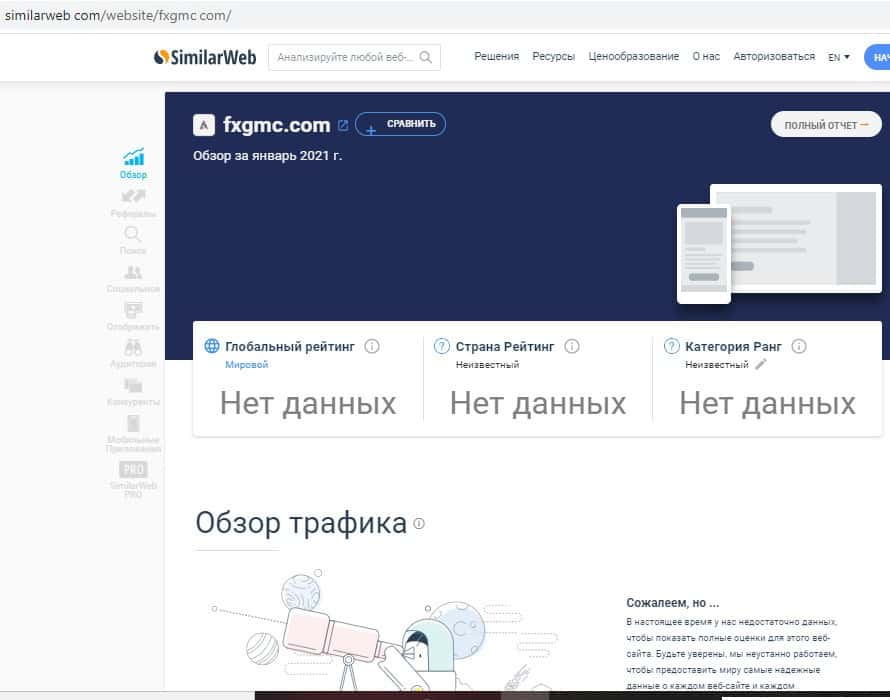
Task: Click the 'Сожалеем, но ...' heading
Action: pyautogui.click(x=673, y=603)
